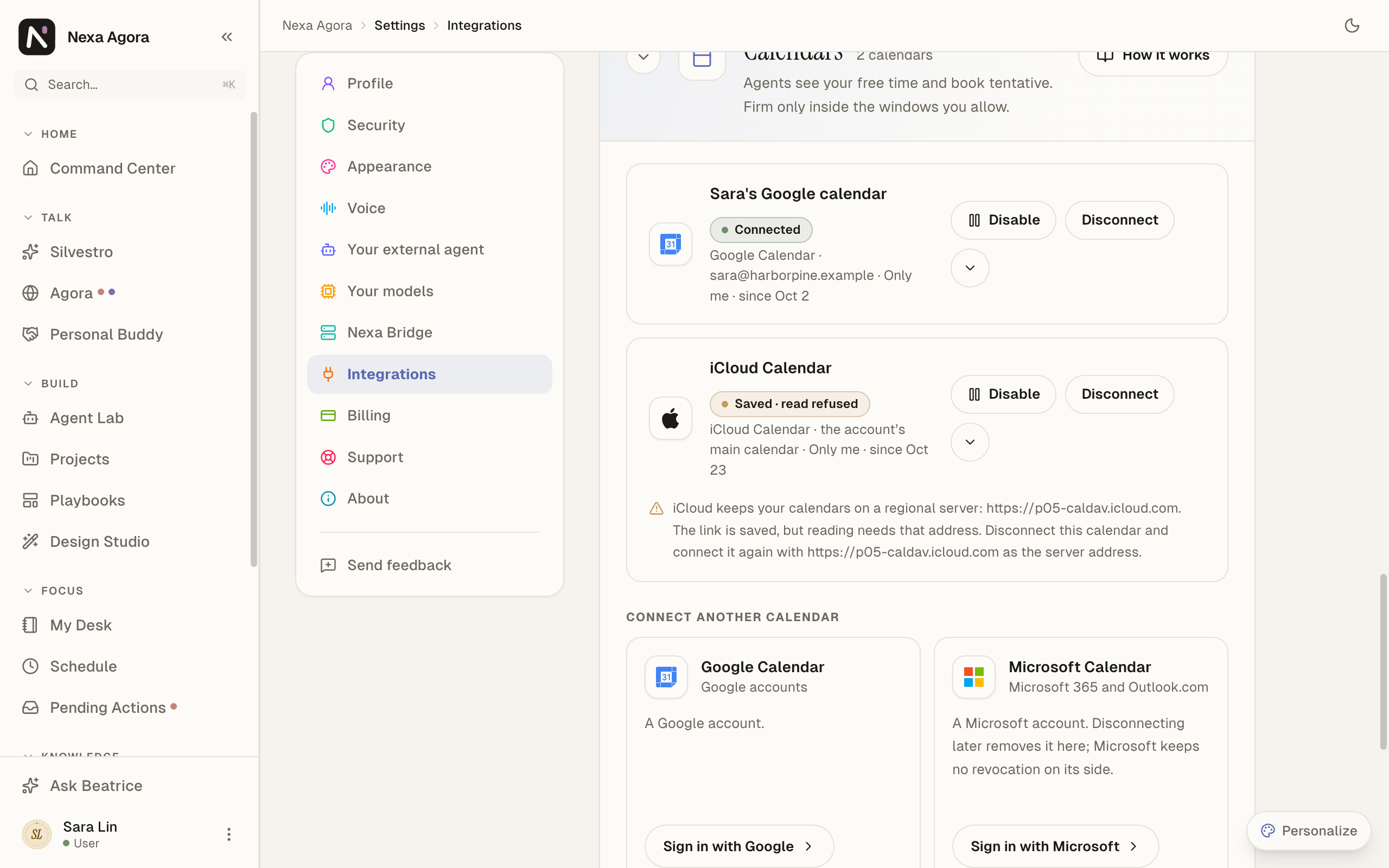Click Ask Beatrice sparkle icon
Screen dimensions: 1389x868
coord(30,786)
